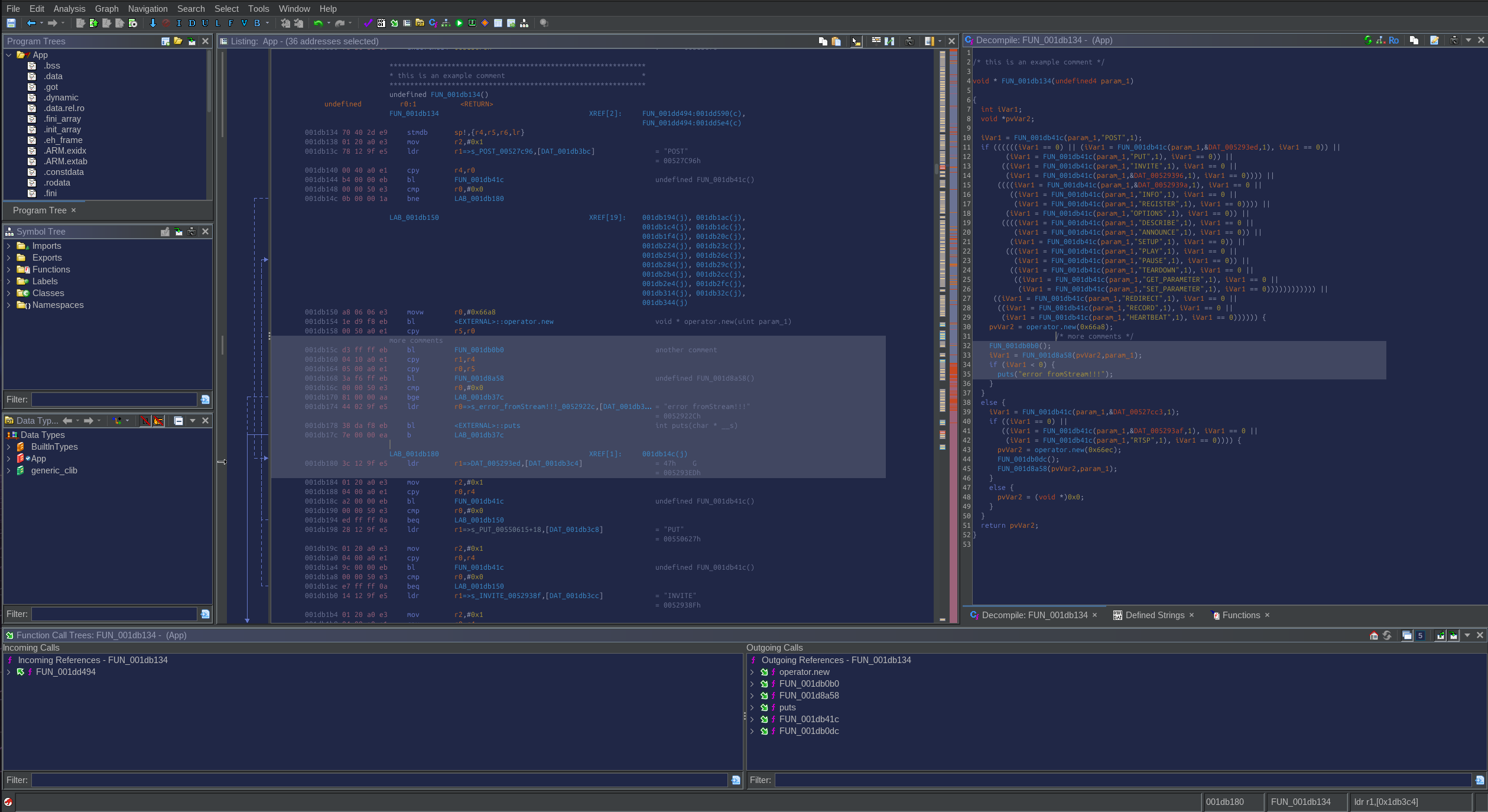Click the Go Home icon in Function Call Trees
Image resolution: width=1488 pixels, height=812 pixels.
point(1374,635)
